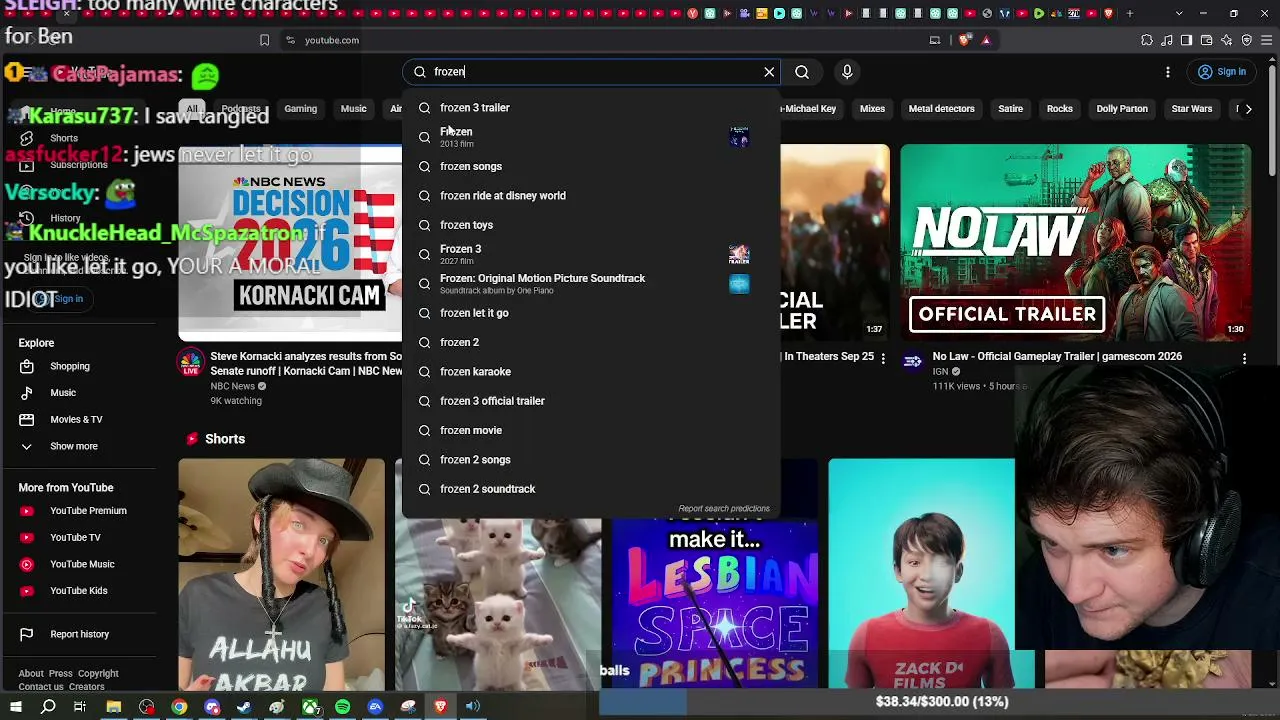
Task: Open the Windows Start menu
Action: (x=16, y=707)
